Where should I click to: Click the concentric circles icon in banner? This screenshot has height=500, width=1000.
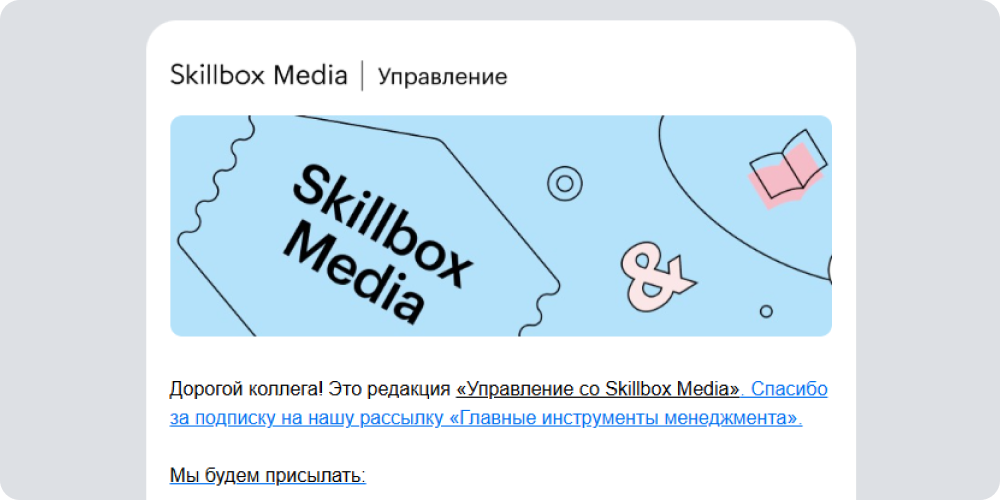[x=564, y=184]
